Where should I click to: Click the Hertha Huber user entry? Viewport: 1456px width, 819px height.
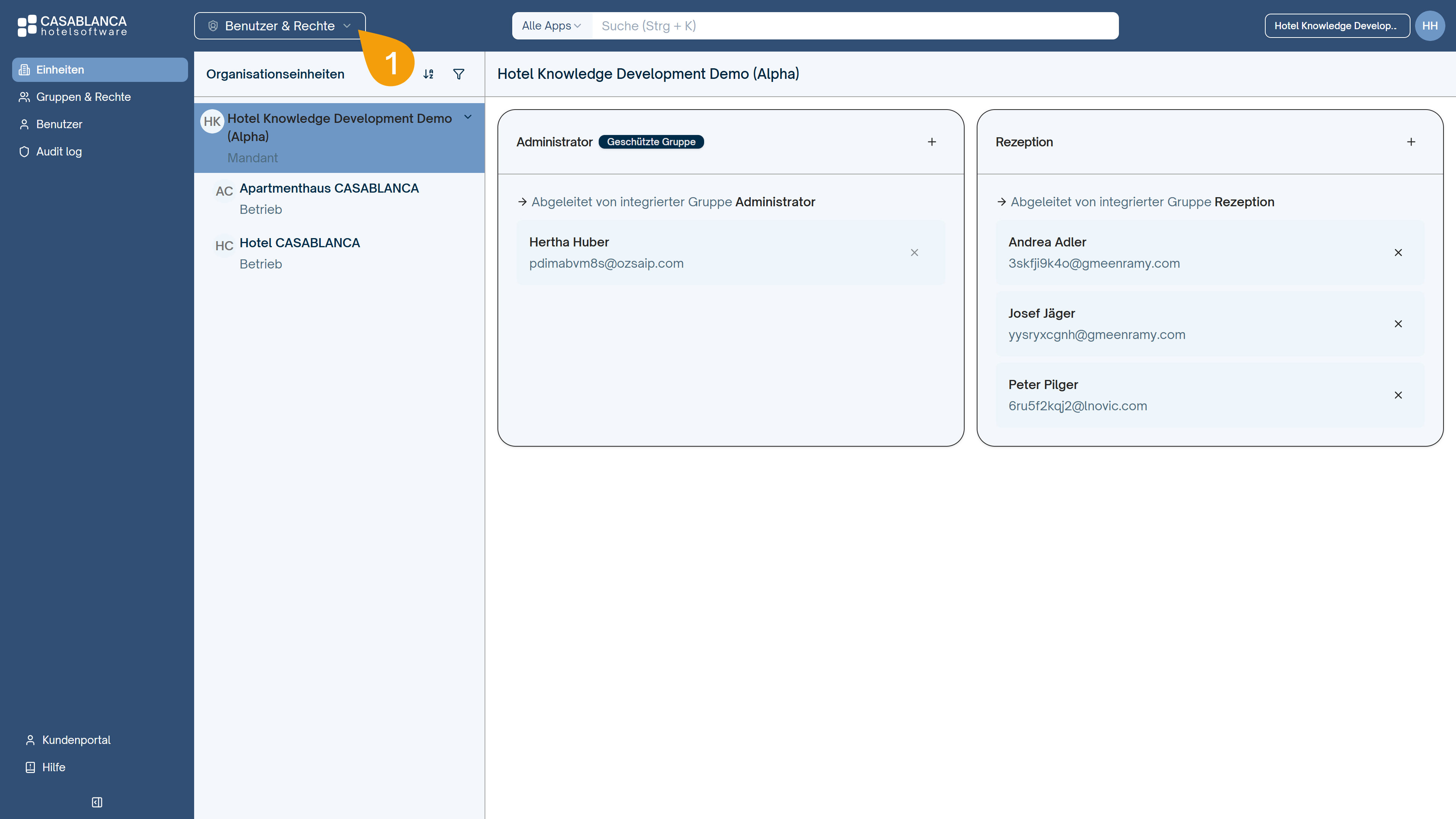731,253
